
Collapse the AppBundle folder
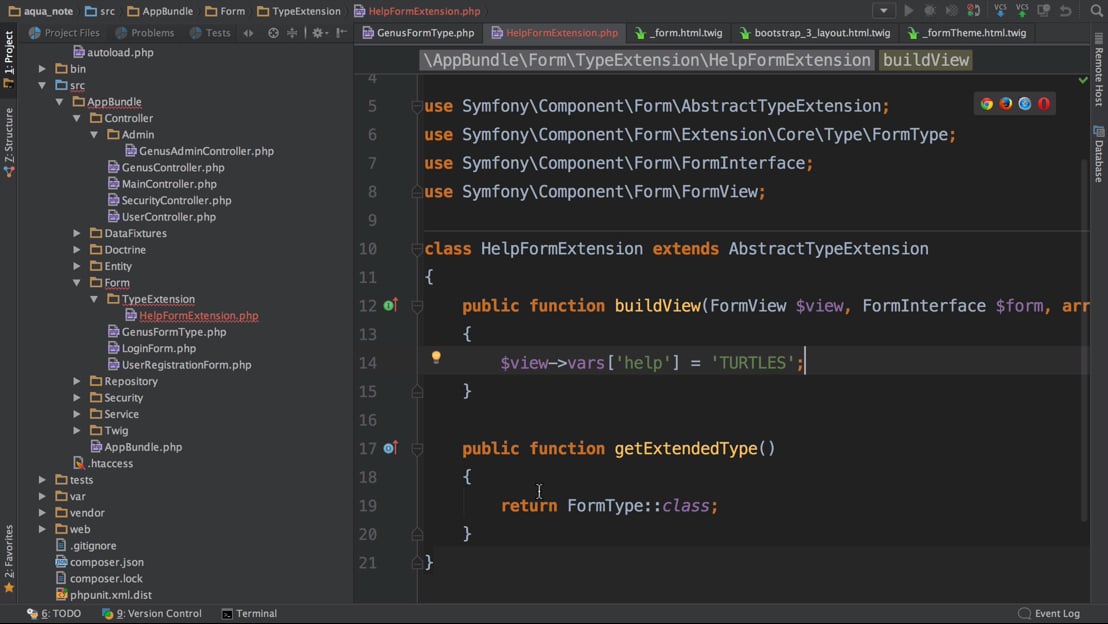(59, 102)
